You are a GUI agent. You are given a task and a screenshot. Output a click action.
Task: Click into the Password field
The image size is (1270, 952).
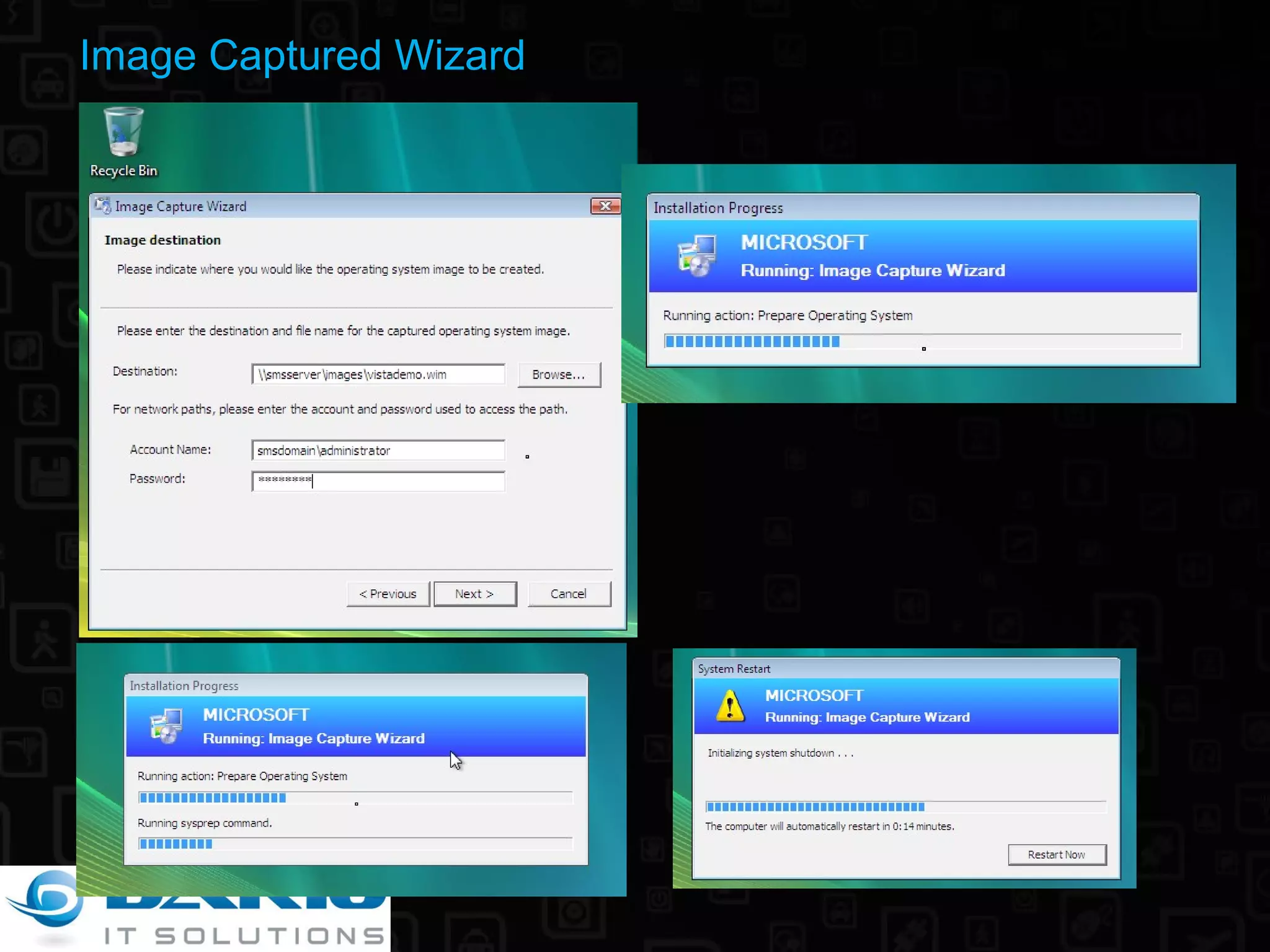tap(378, 481)
